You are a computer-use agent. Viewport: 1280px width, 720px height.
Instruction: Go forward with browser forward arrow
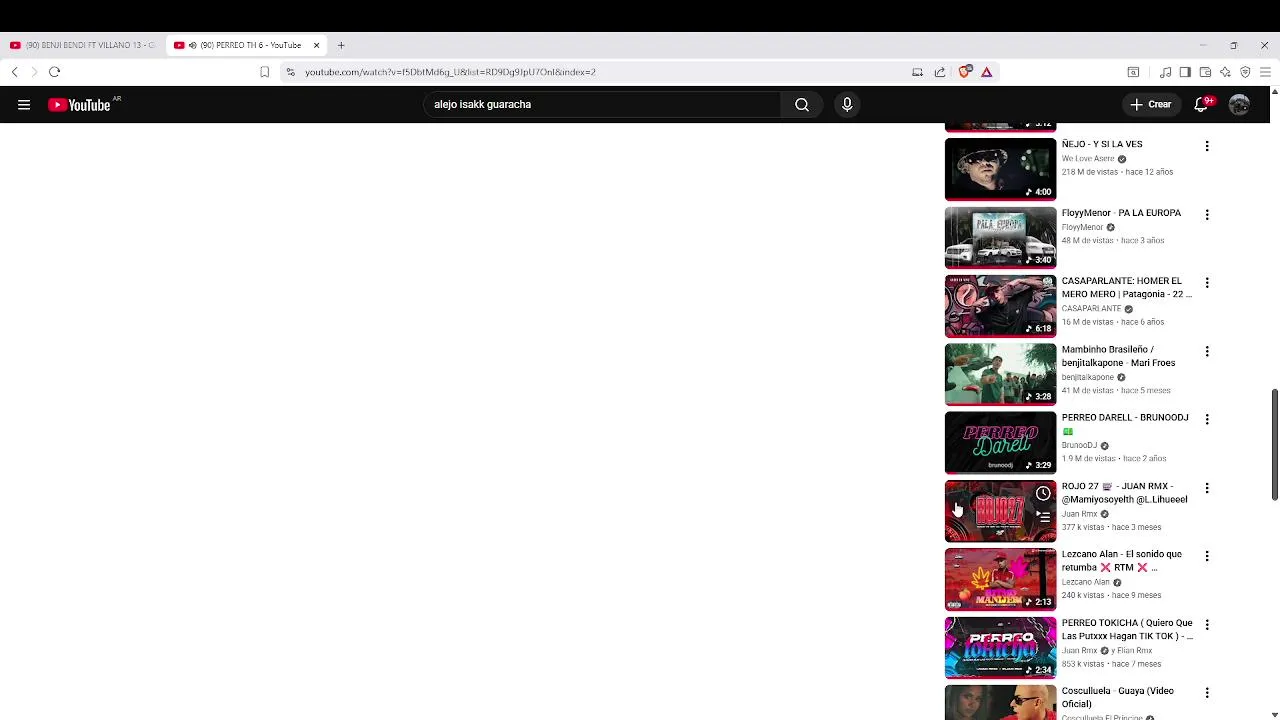tap(33, 72)
